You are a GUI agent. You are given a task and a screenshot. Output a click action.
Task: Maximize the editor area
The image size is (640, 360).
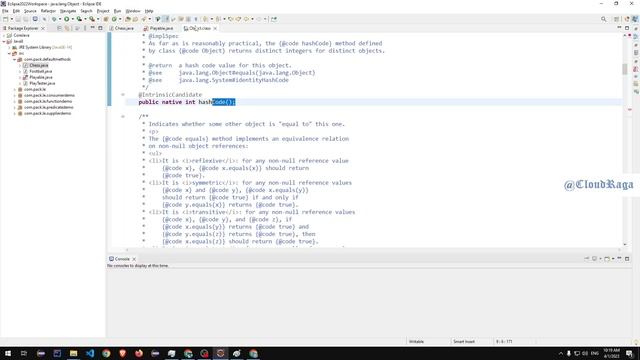tap(627, 28)
